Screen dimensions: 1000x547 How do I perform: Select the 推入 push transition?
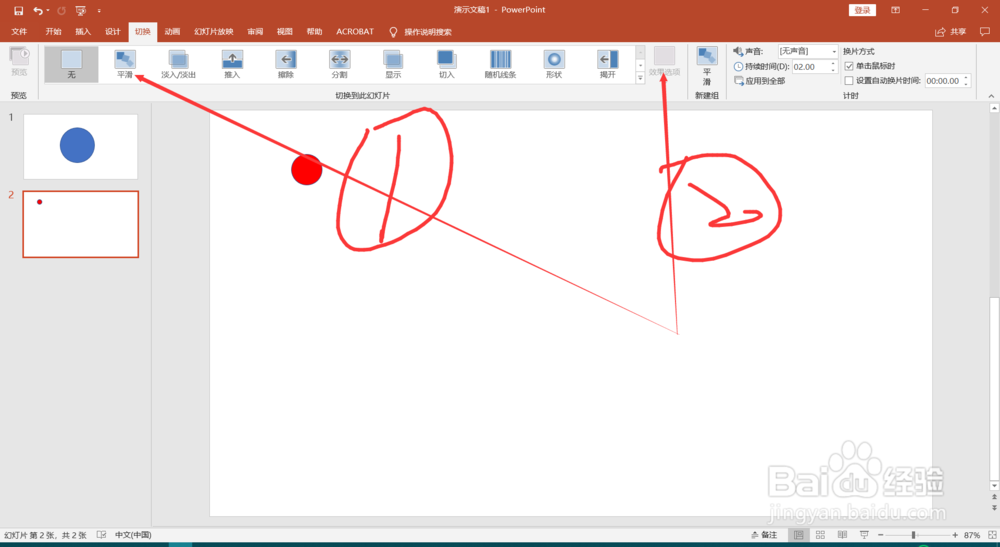pyautogui.click(x=232, y=64)
